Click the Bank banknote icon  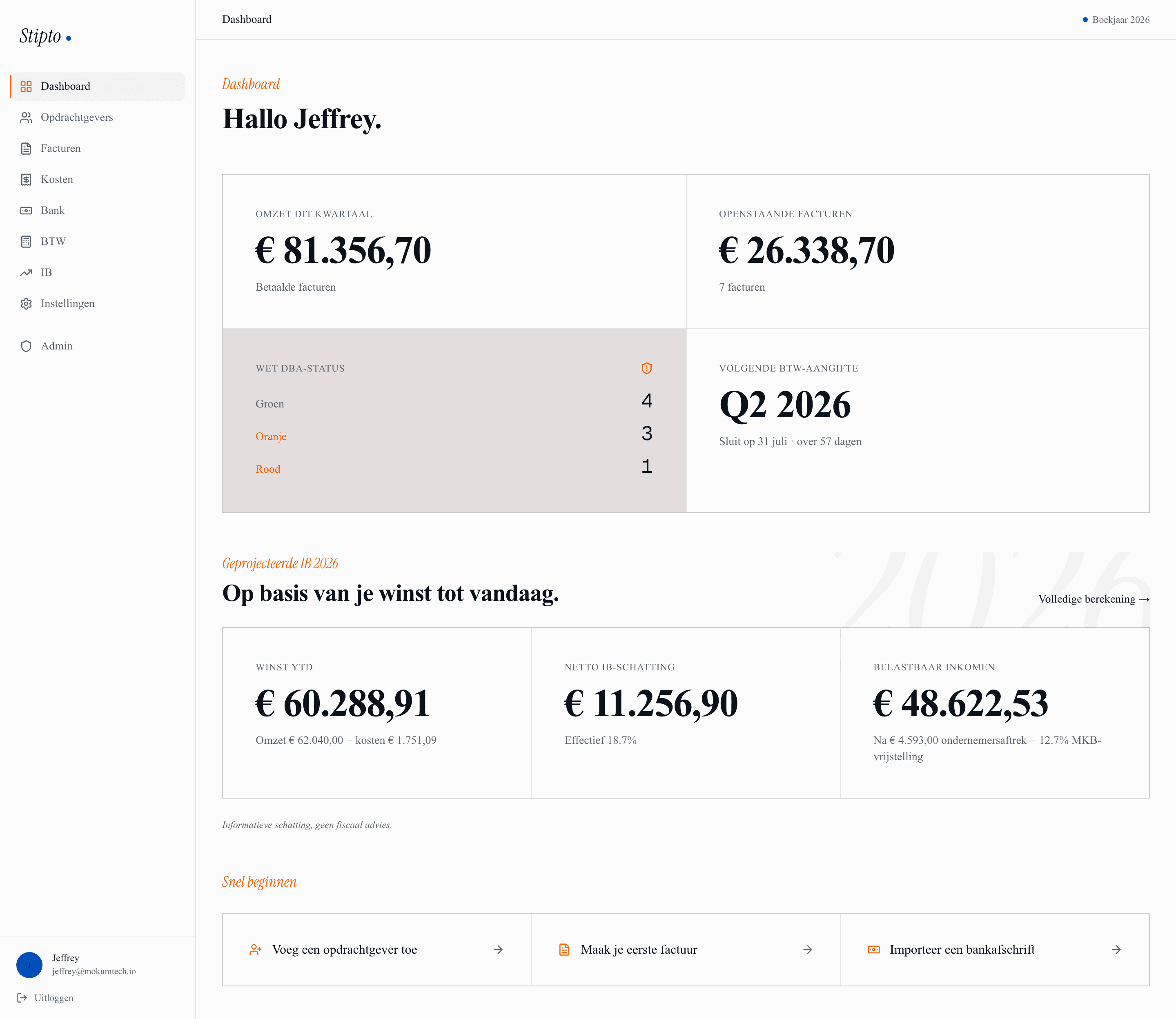click(x=26, y=210)
